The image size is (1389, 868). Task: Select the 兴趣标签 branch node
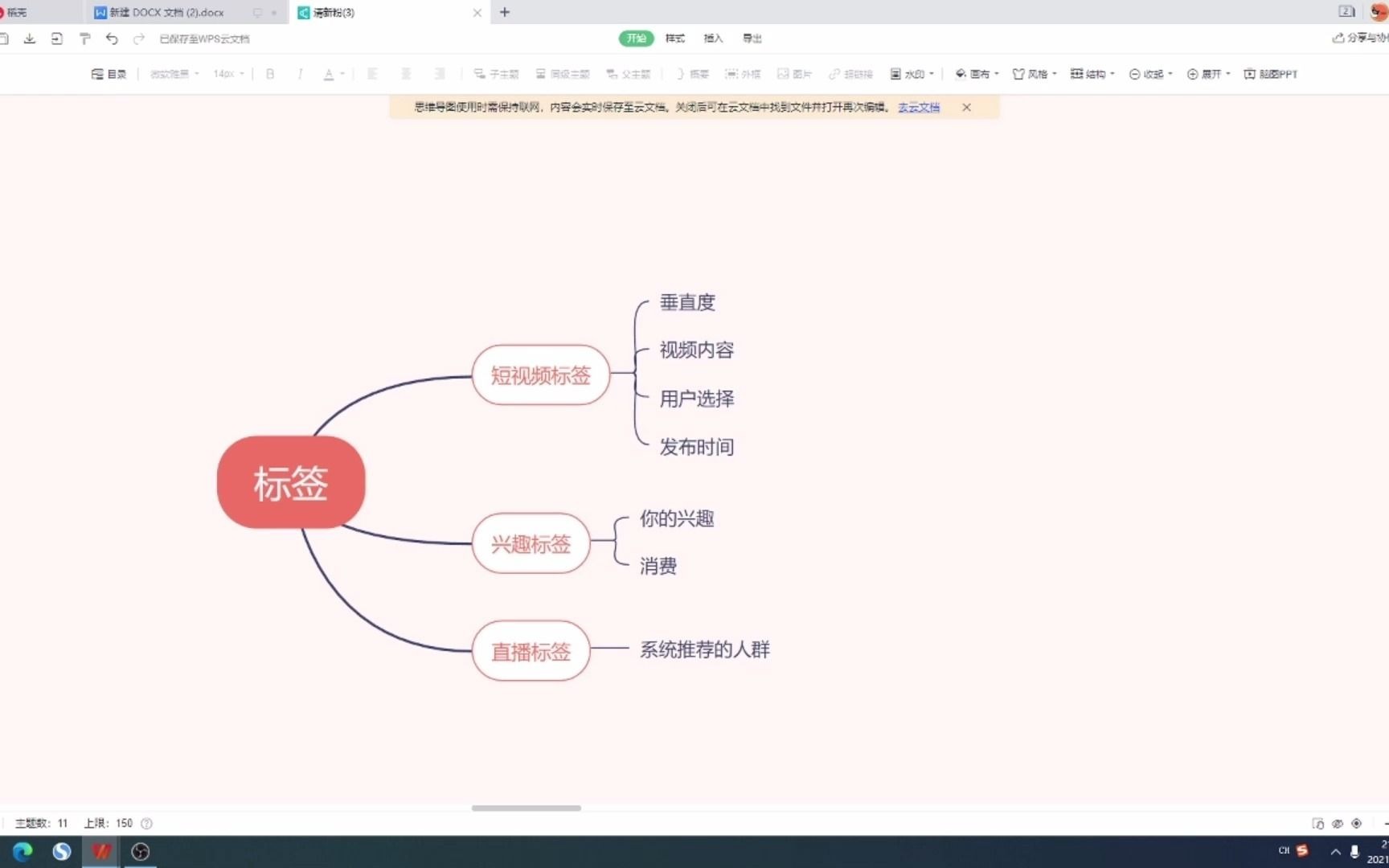pos(531,544)
